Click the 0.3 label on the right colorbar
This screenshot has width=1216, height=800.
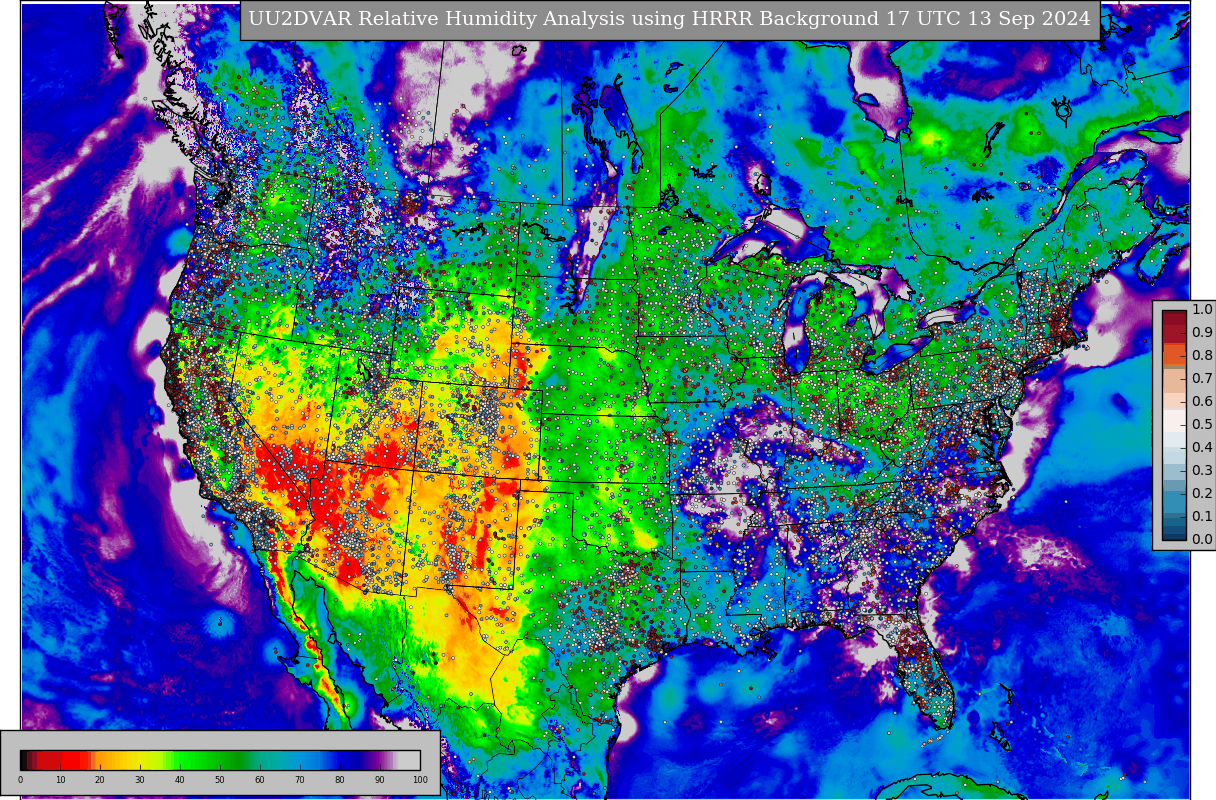[x=1202, y=470]
